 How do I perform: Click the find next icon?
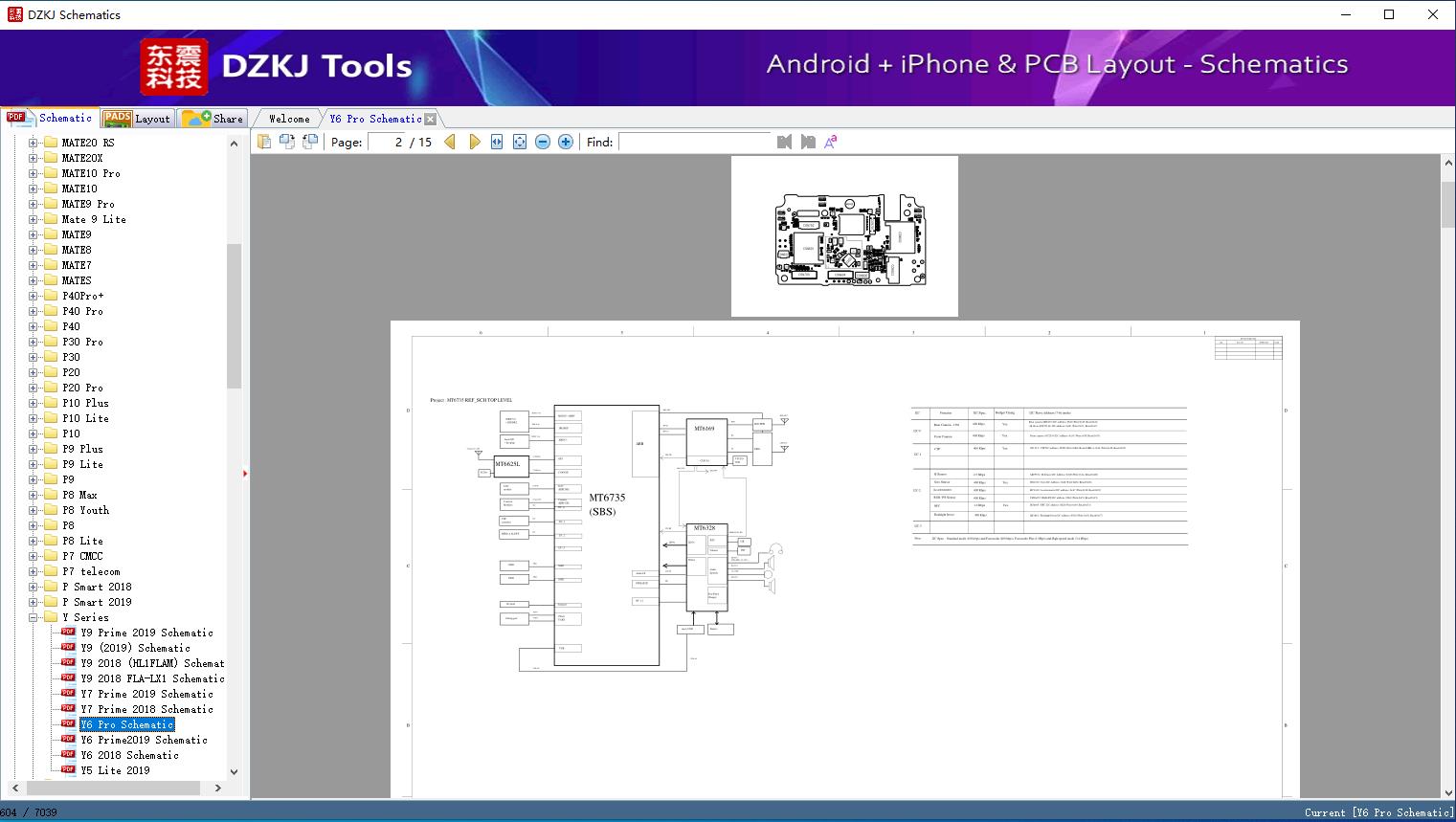[808, 142]
